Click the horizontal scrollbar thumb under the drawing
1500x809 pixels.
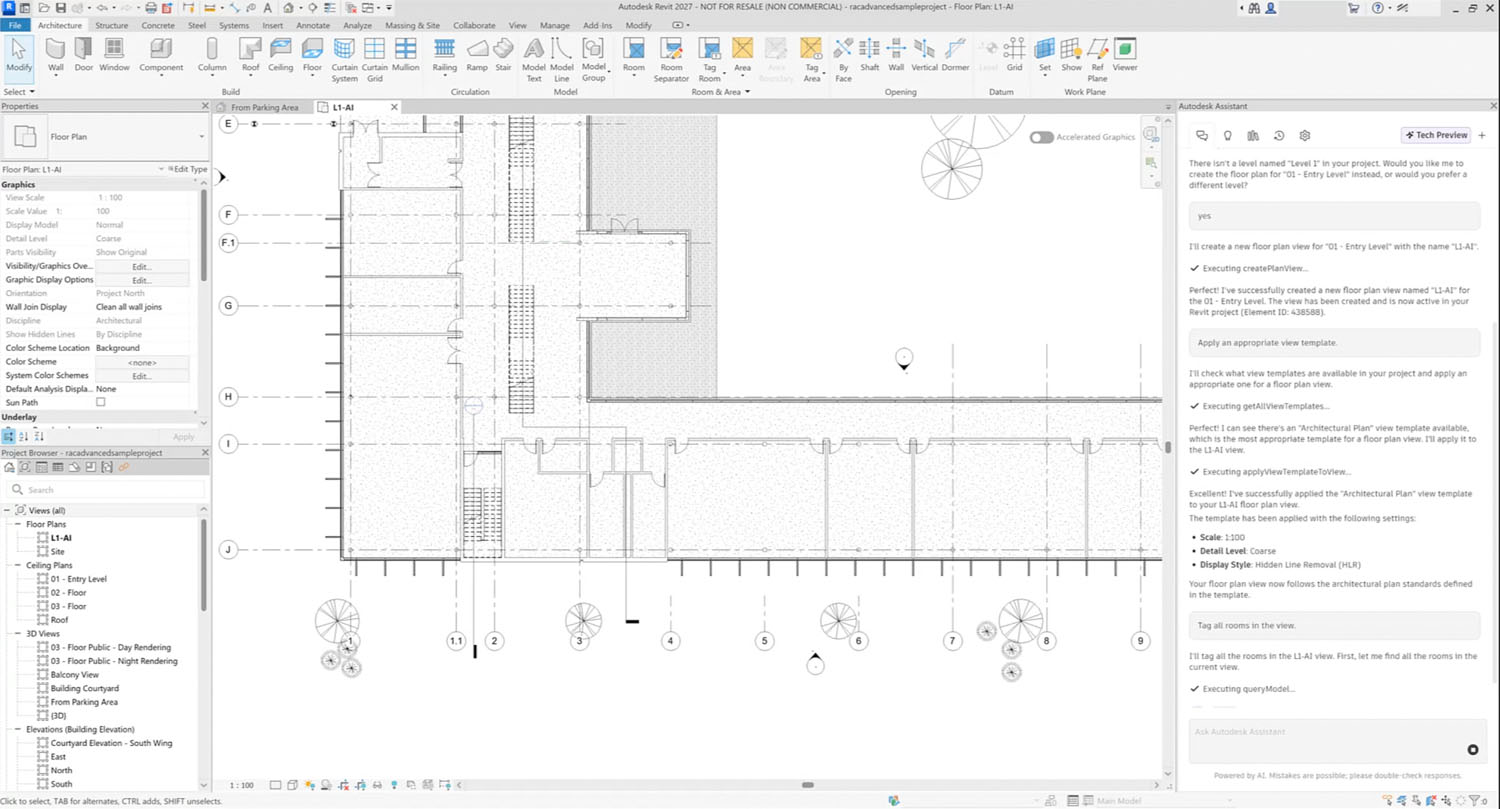[x=808, y=785]
